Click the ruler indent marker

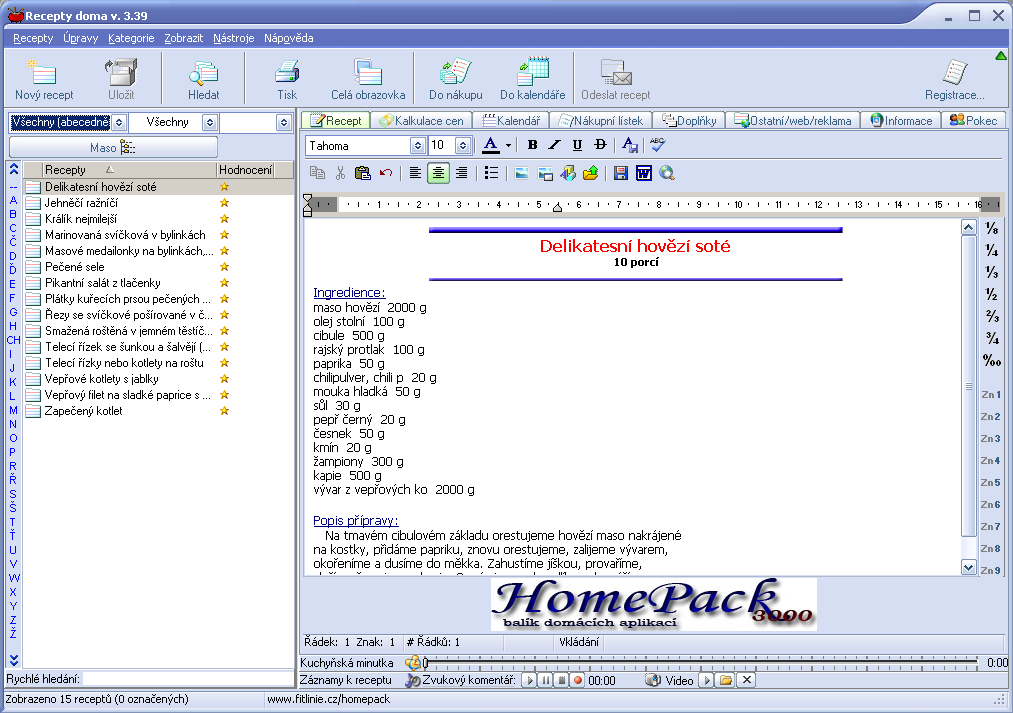point(558,207)
